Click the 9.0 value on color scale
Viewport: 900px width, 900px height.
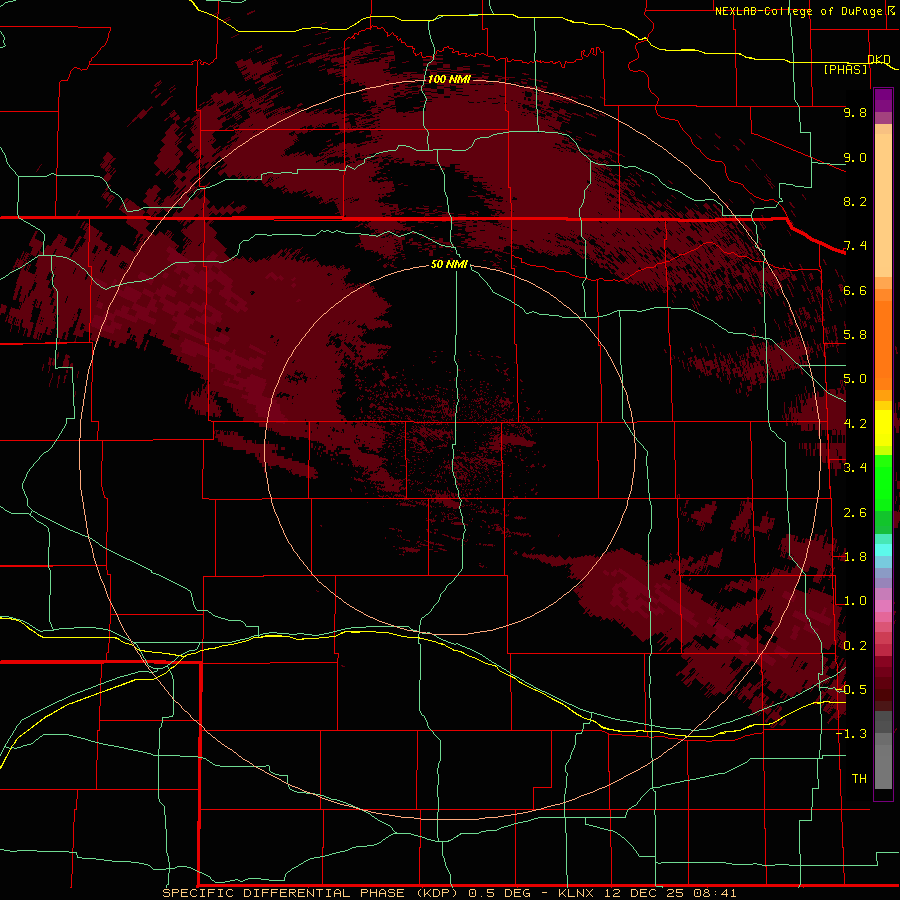click(x=855, y=157)
